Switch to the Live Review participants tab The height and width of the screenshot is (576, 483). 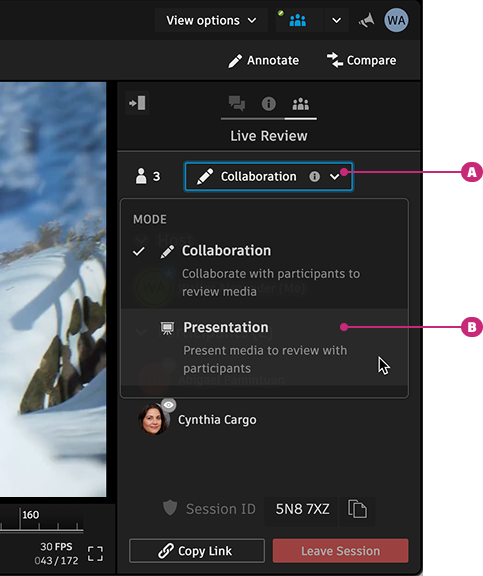pyautogui.click(x=300, y=104)
